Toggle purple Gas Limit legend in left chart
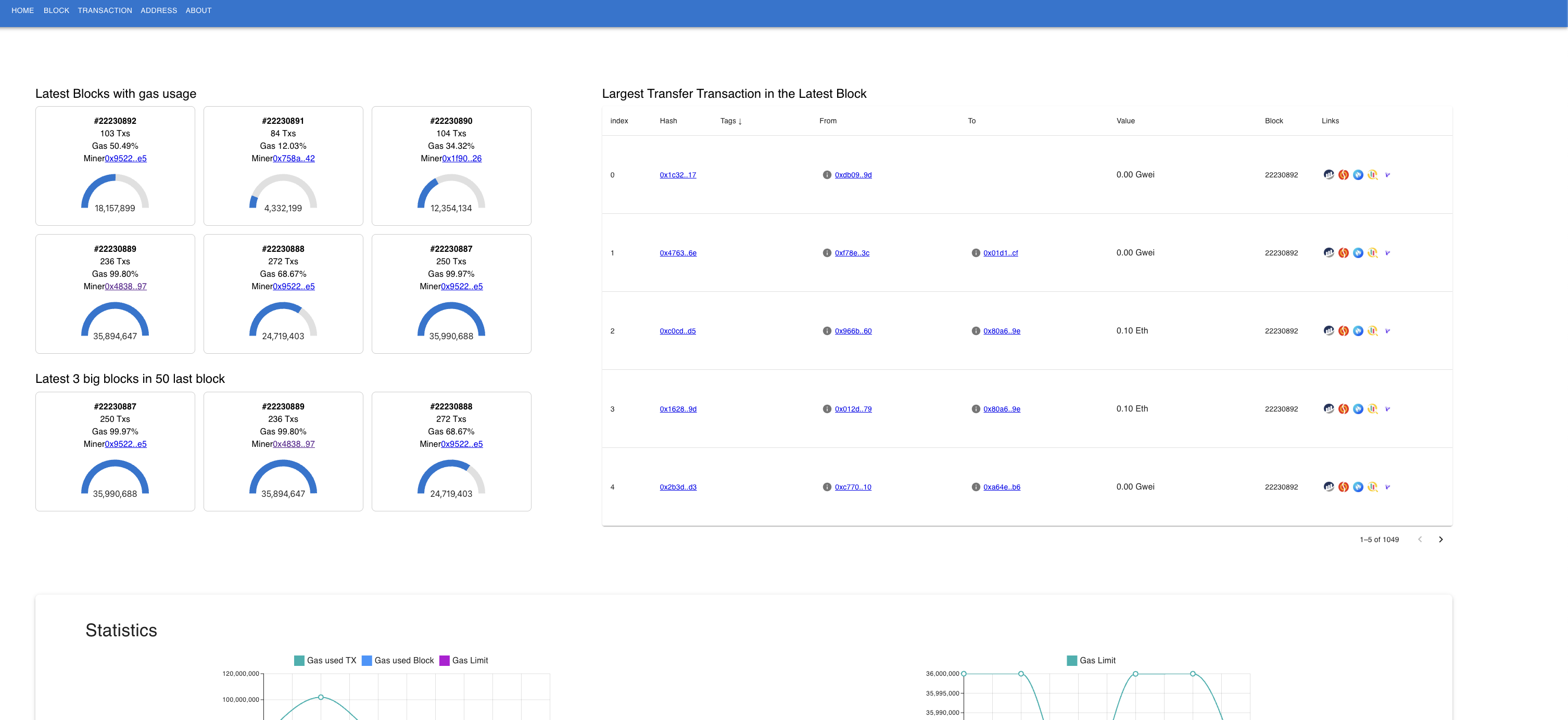 click(x=463, y=660)
